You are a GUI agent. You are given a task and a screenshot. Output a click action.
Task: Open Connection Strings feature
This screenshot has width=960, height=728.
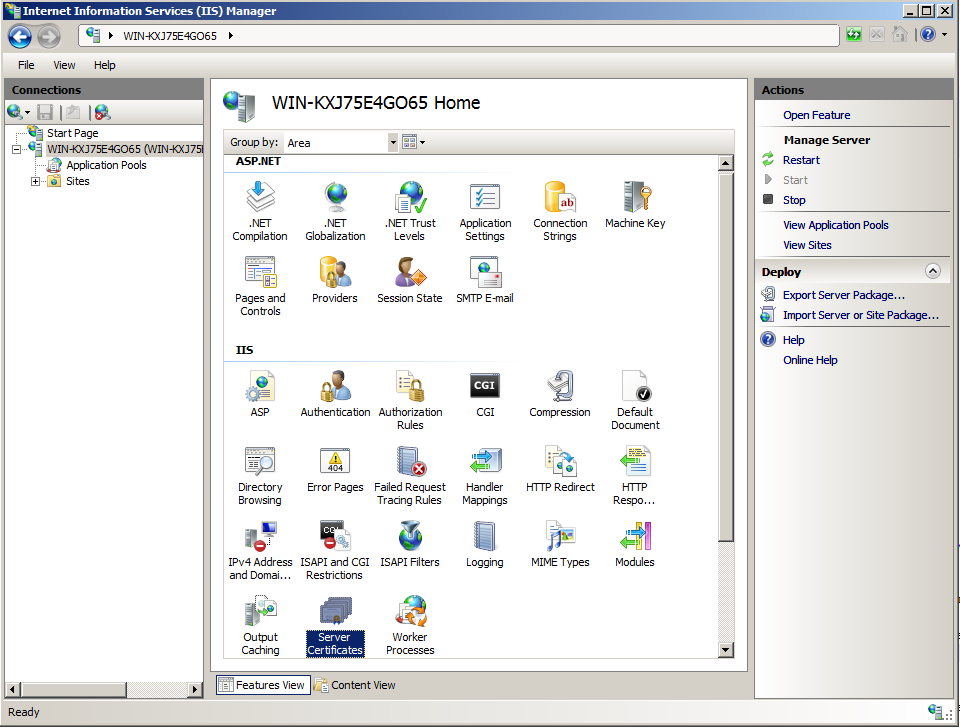pyautogui.click(x=560, y=211)
